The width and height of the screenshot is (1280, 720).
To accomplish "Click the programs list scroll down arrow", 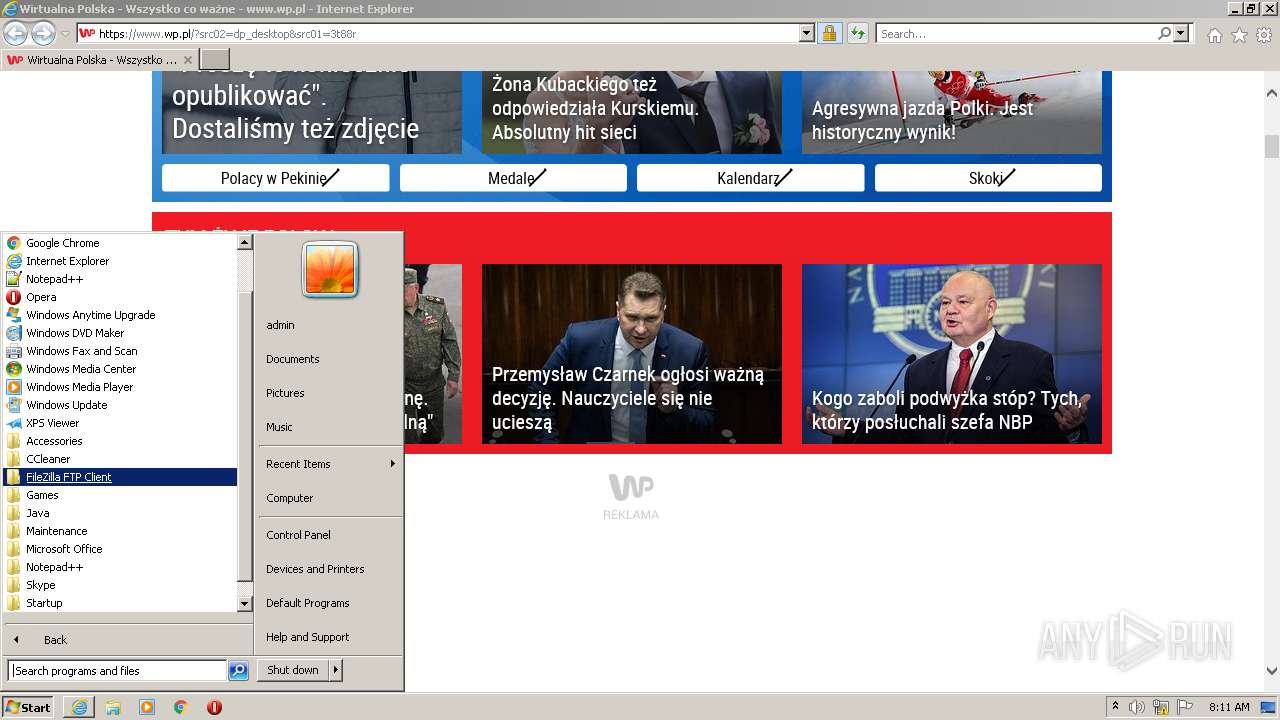I will coord(244,604).
